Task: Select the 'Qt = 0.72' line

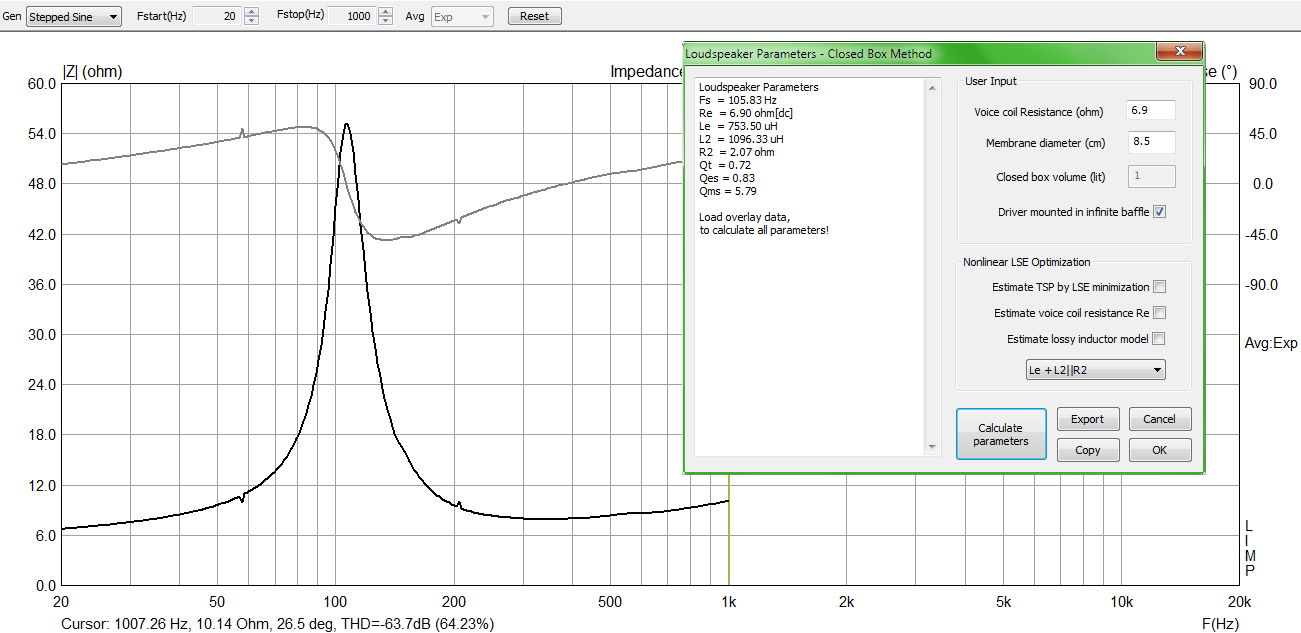Action: pos(724,165)
